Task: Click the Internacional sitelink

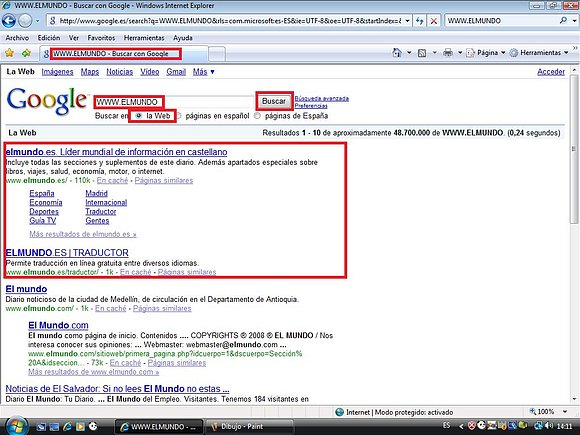Action: [x=106, y=203]
